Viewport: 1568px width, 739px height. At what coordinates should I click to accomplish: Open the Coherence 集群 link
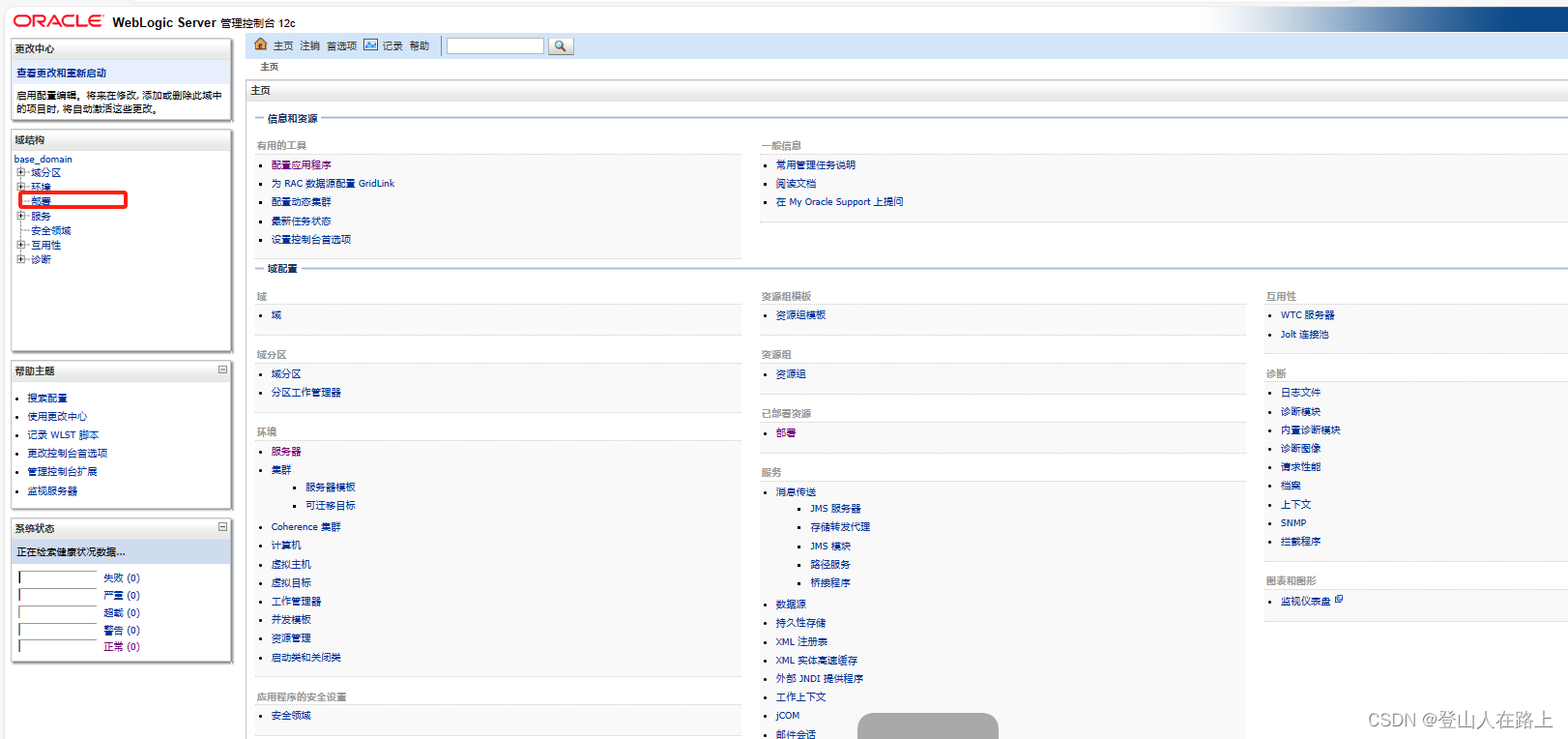pos(306,526)
